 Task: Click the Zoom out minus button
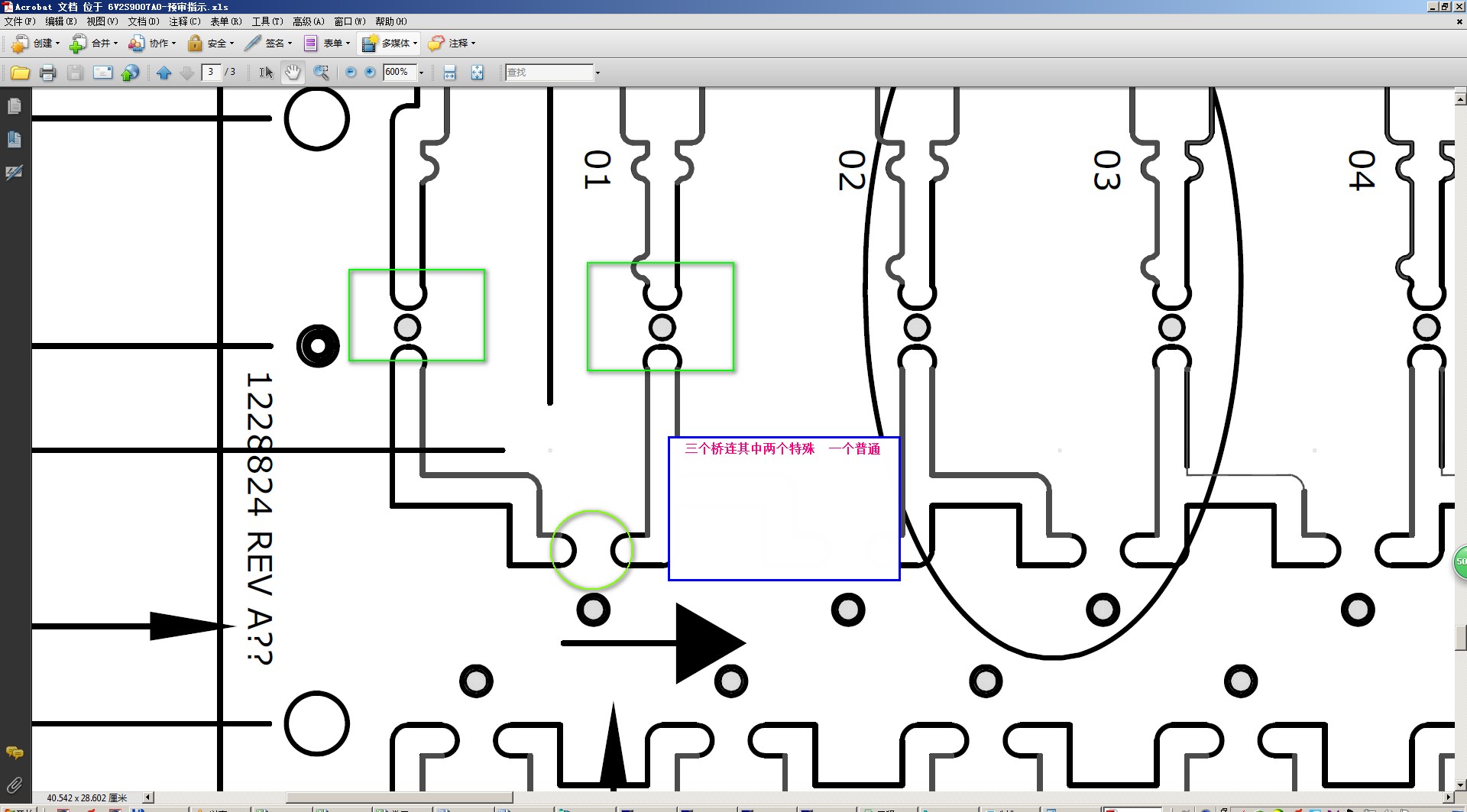click(351, 72)
